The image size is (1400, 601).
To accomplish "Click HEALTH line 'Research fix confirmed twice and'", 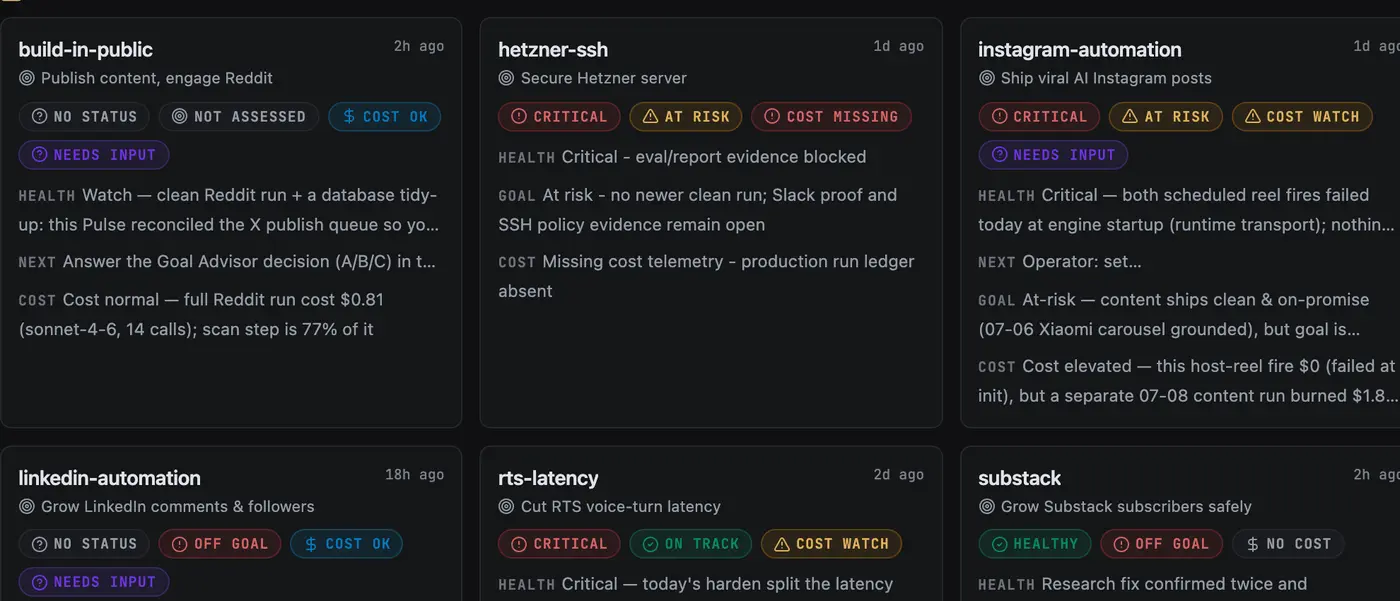I will click(x=1143, y=584).
